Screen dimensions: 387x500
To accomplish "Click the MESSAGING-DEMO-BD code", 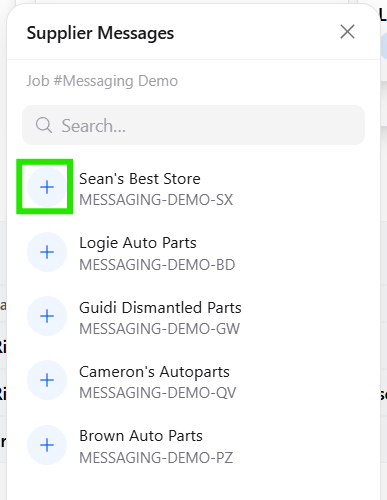I will 157,265.
